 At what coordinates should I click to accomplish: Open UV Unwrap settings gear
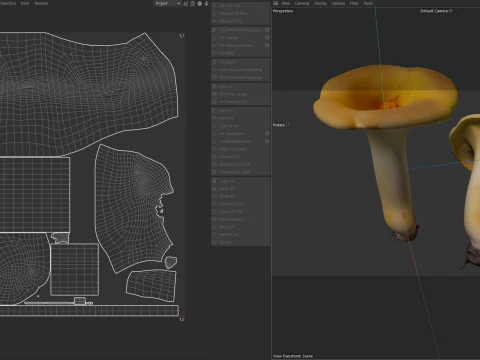(x=267, y=38)
